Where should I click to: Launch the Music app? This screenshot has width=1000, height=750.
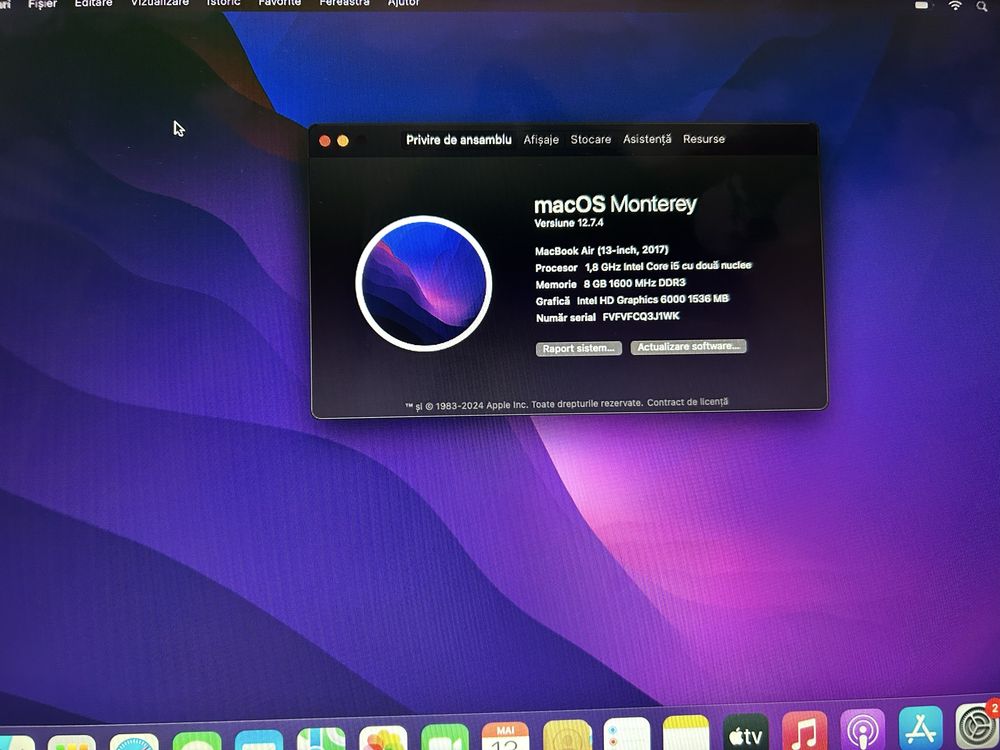coord(804,730)
